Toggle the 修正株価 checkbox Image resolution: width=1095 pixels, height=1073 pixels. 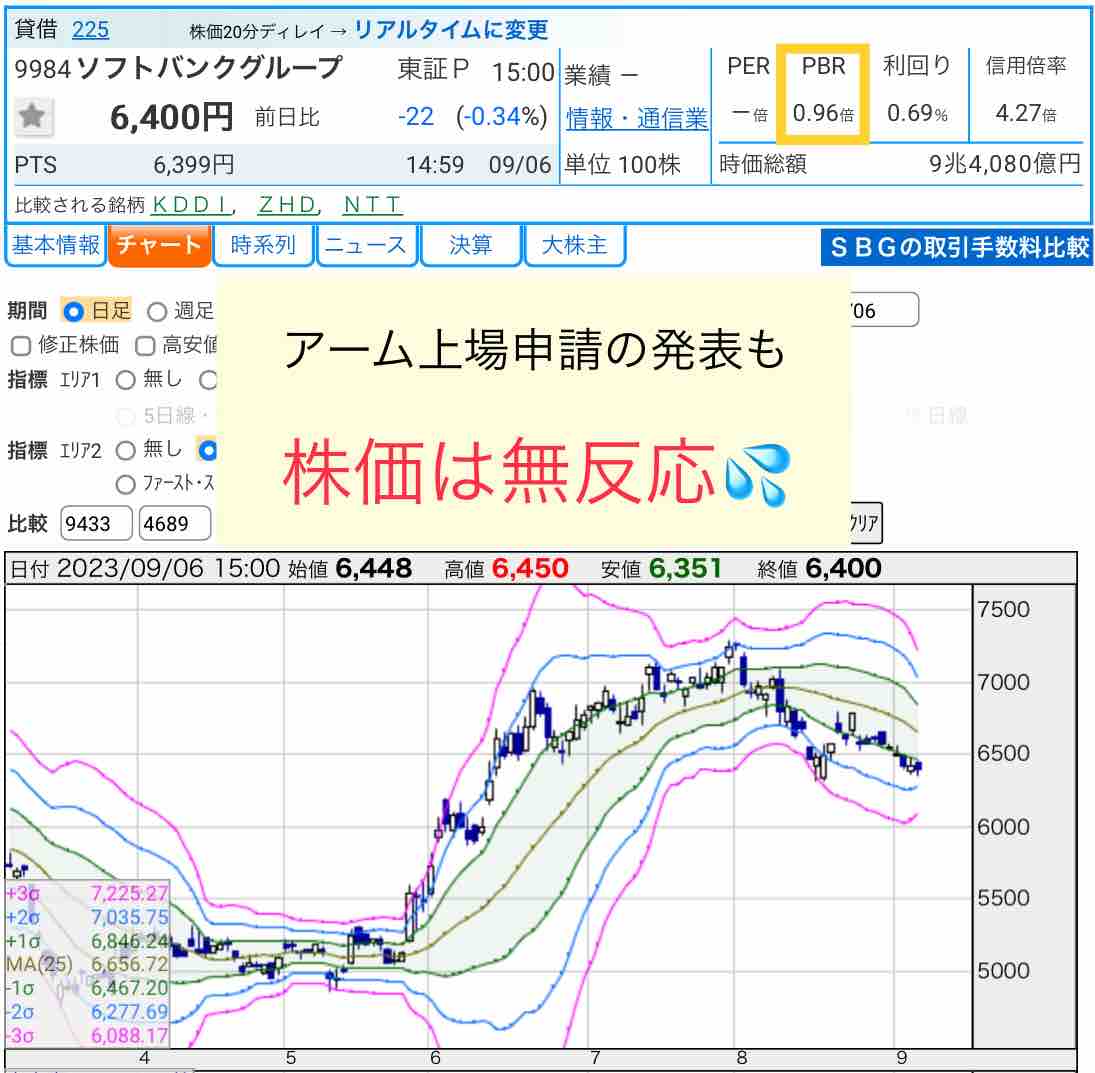21,346
